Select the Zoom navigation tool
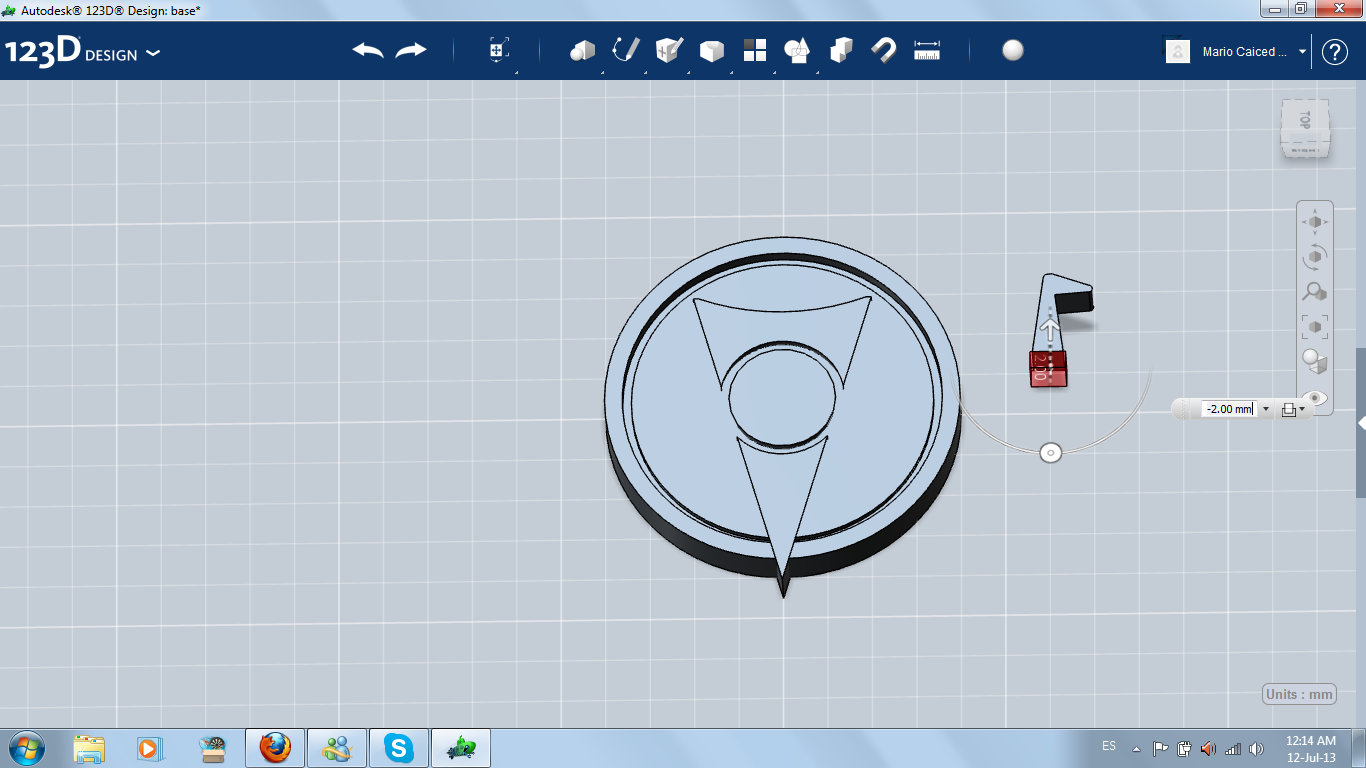This screenshot has width=1366, height=768. [1315, 291]
